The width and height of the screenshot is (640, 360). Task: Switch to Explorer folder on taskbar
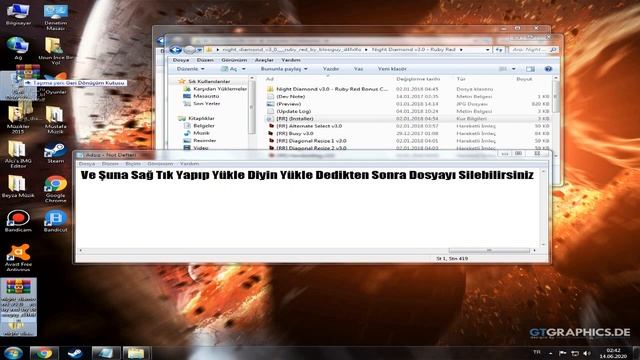(x=136, y=353)
